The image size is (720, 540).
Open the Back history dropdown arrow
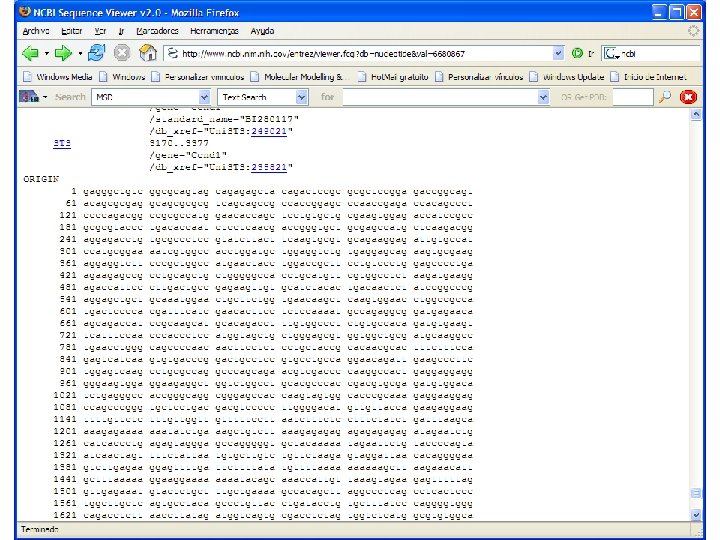(46, 54)
